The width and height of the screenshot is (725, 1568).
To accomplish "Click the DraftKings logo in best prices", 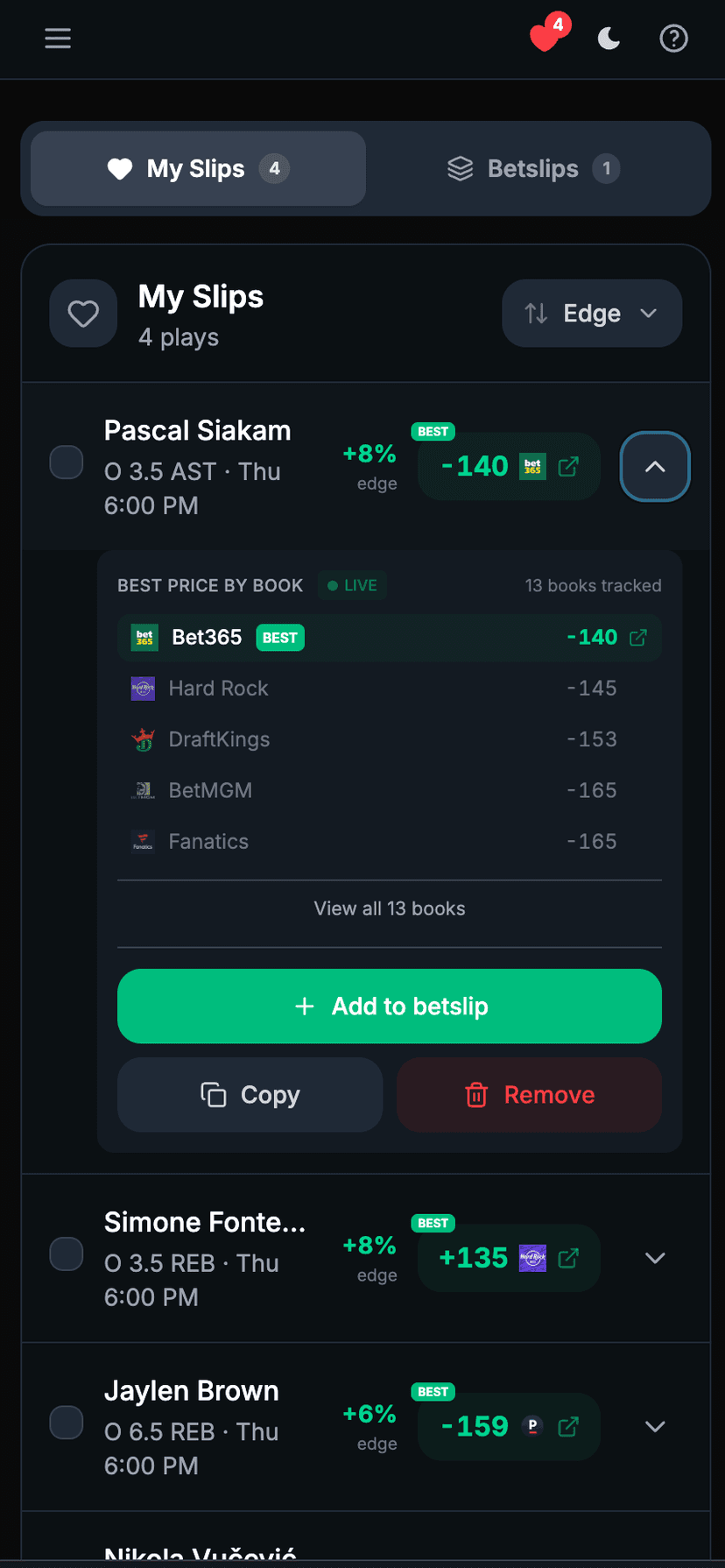I will tap(142, 738).
